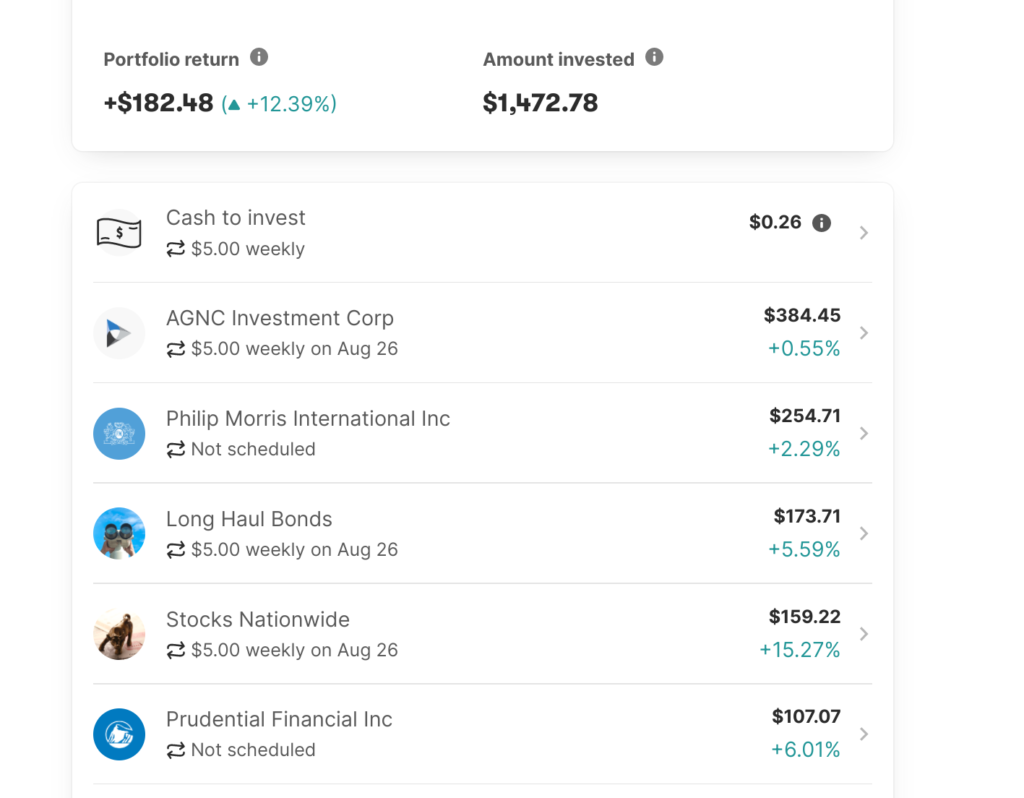1024x798 pixels.
Task: Click the Cash to invest money icon
Action: click(x=119, y=233)
